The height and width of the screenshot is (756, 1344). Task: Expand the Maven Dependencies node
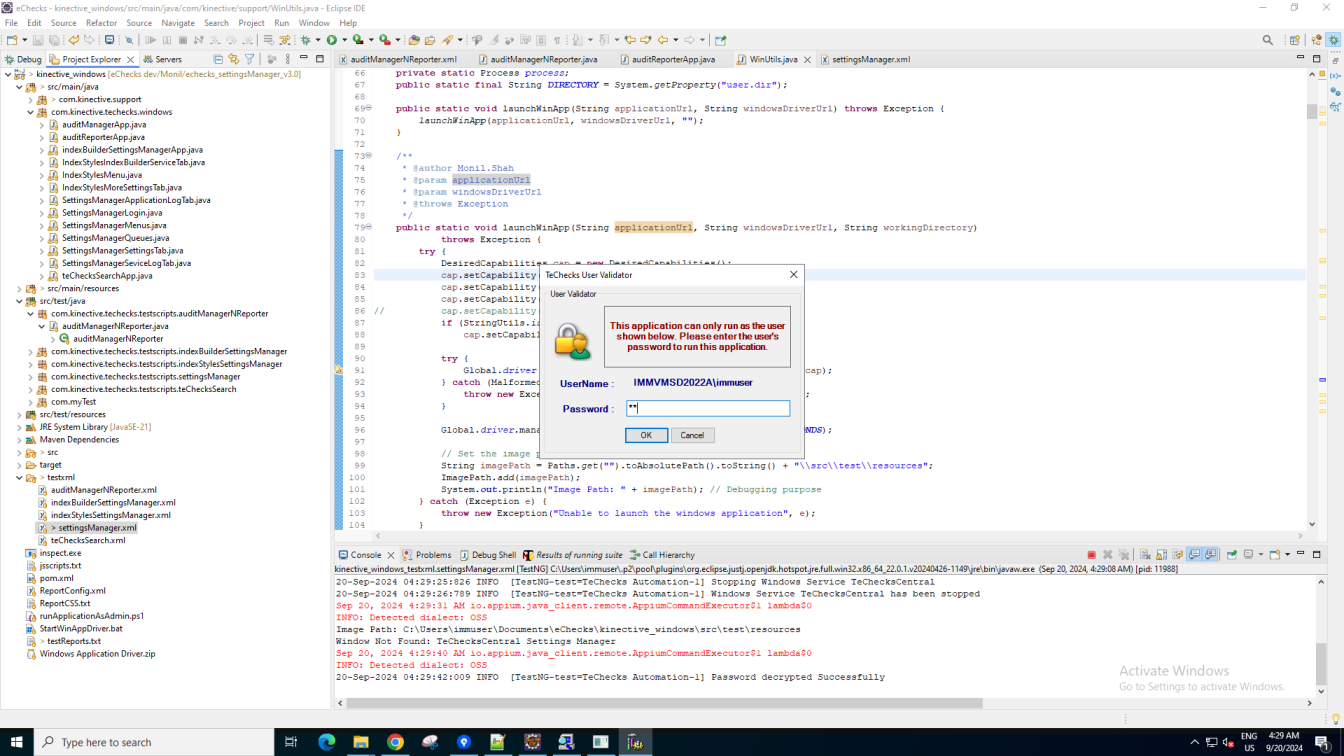pyautogui.click(x=19, y=440)
